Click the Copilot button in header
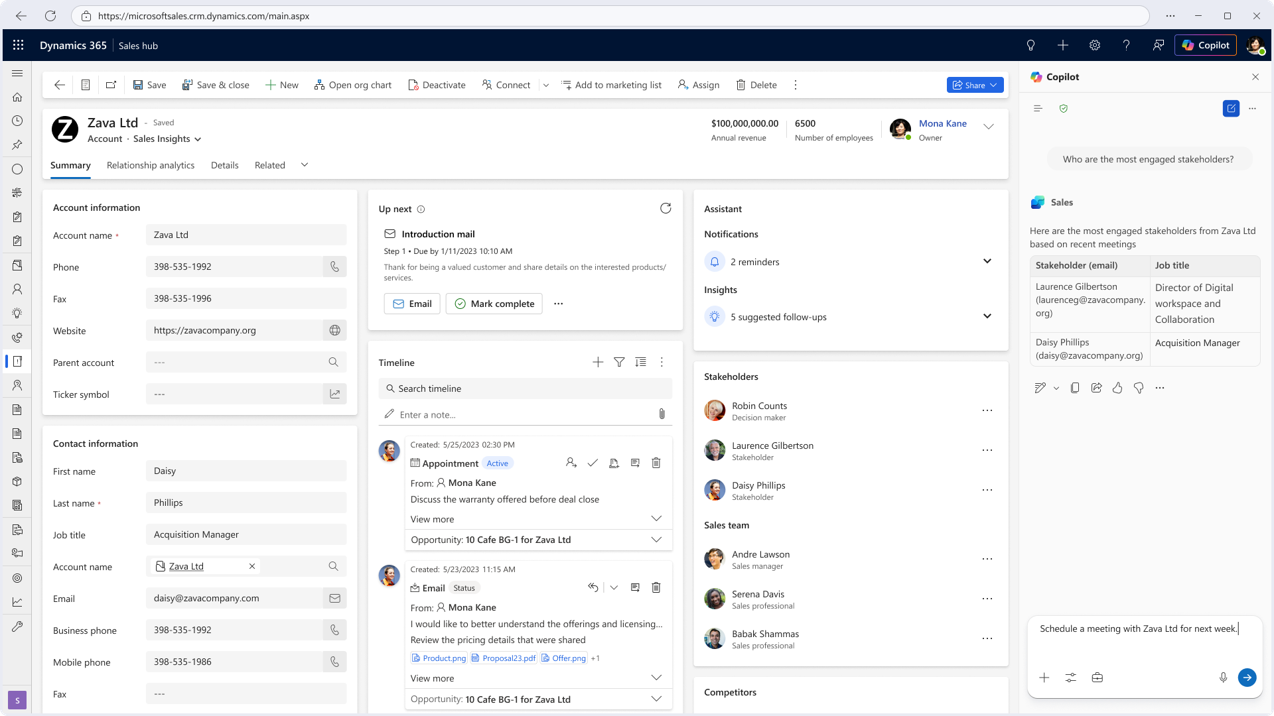The height and width of the screenshot is (716, 1274). 1205,45
